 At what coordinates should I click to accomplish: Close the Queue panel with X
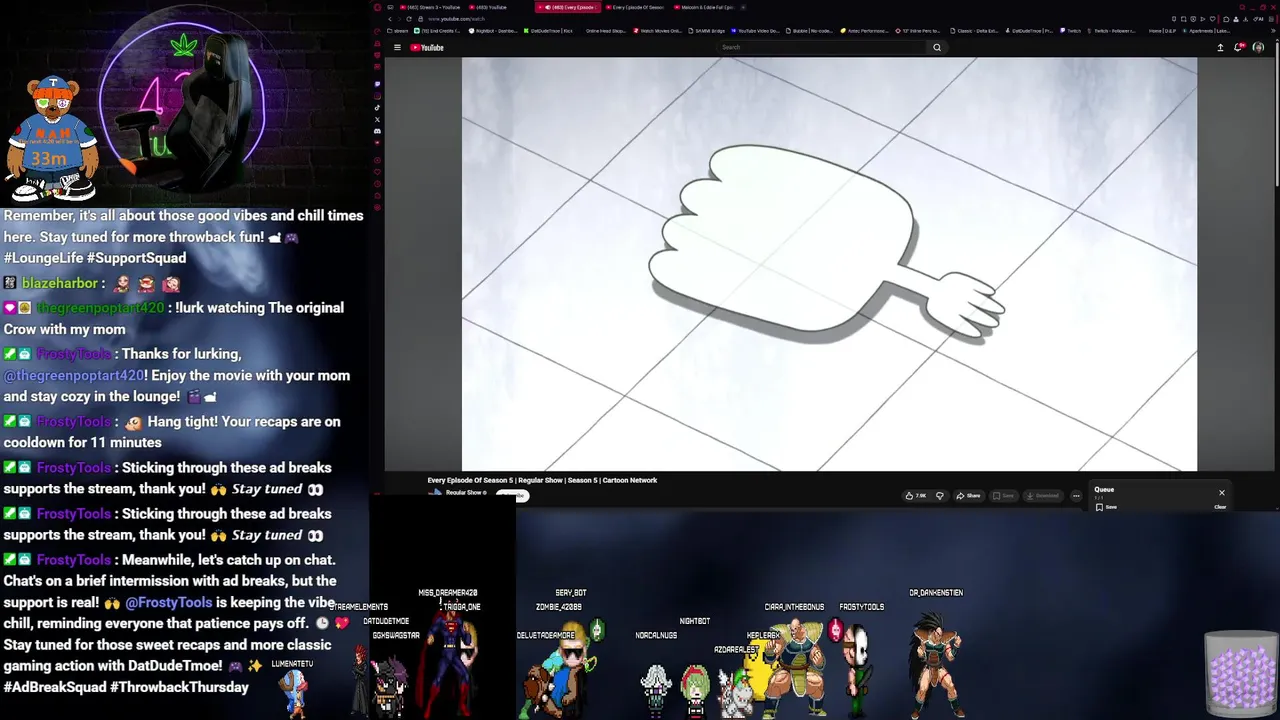1221,492
